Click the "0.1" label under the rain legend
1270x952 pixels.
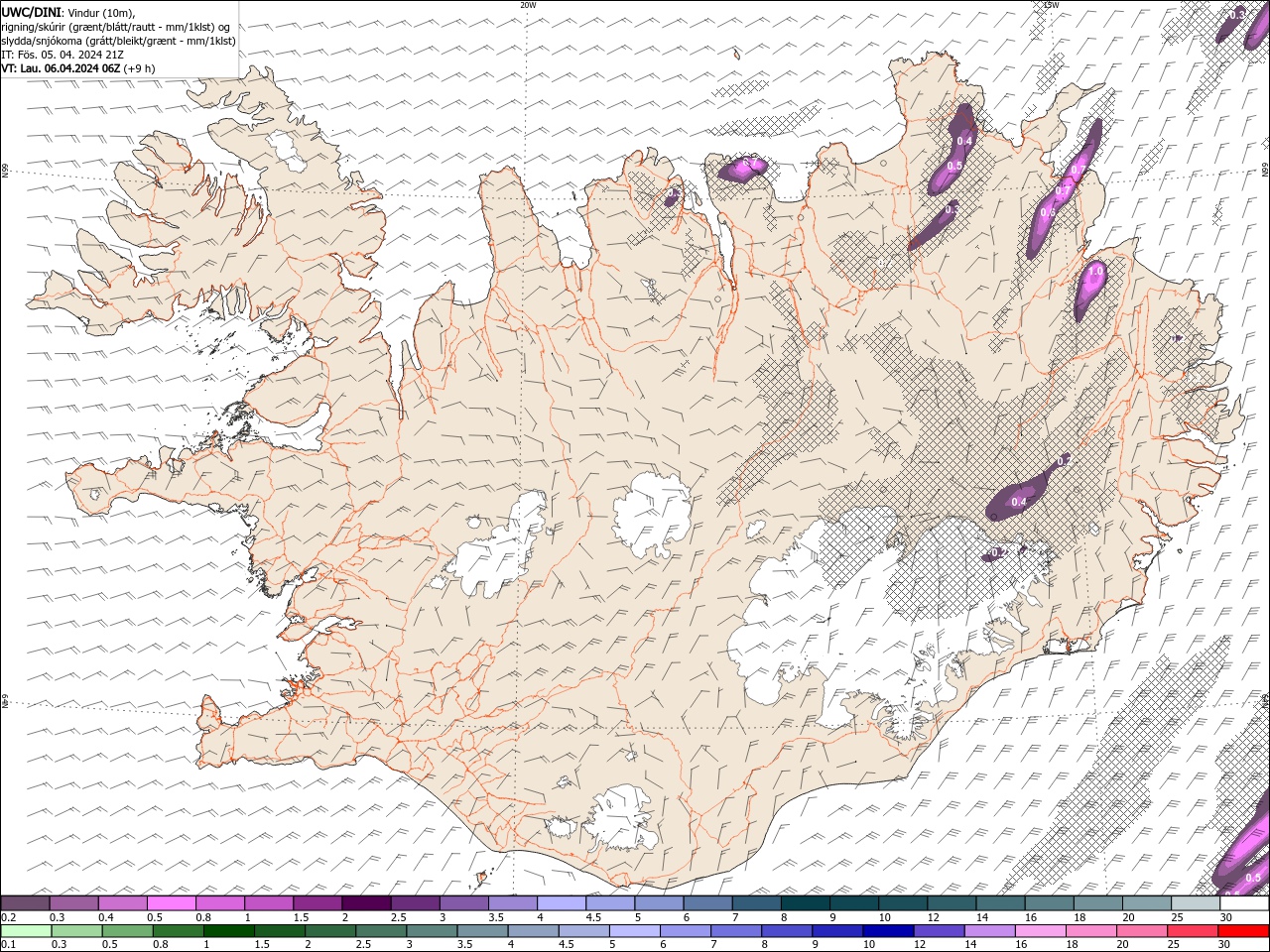click(x=8, y=944)
